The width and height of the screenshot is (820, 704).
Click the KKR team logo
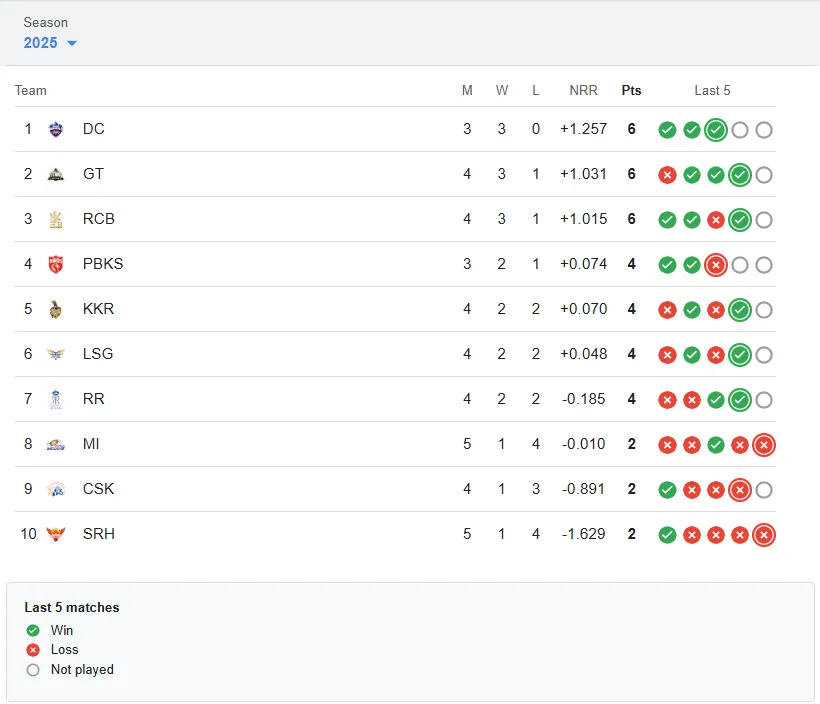56,309
